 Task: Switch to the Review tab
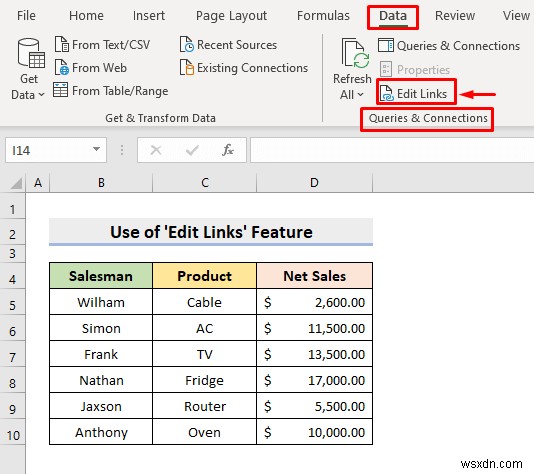tap(455, 16)
